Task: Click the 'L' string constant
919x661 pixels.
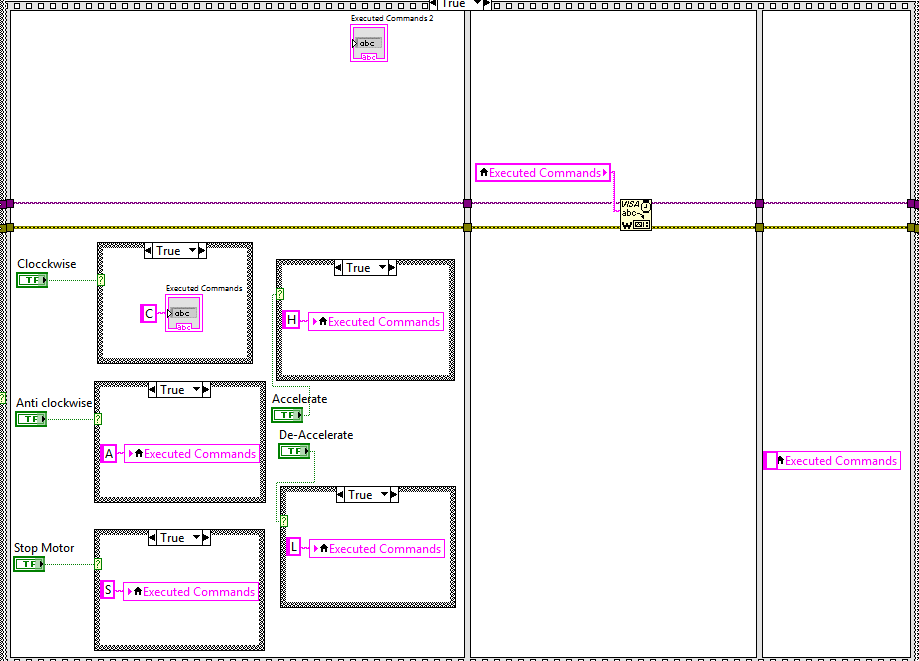Action: [294, 547]
